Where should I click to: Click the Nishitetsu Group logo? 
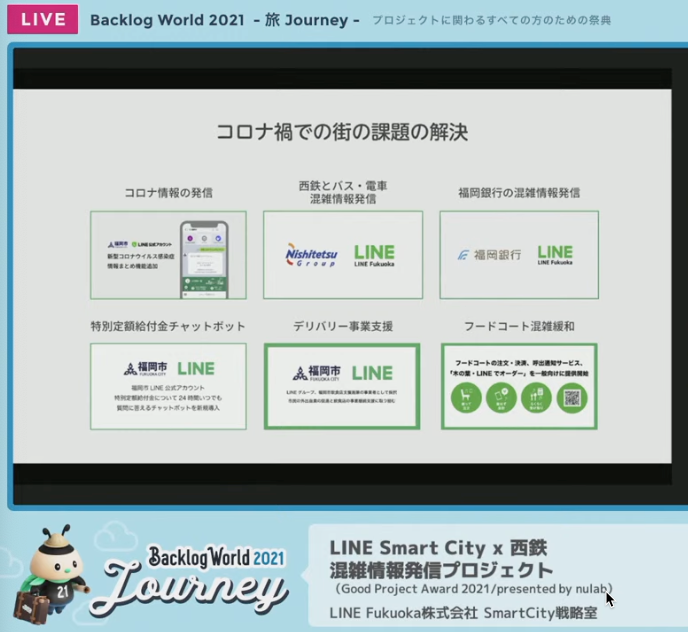click(312, 255)
